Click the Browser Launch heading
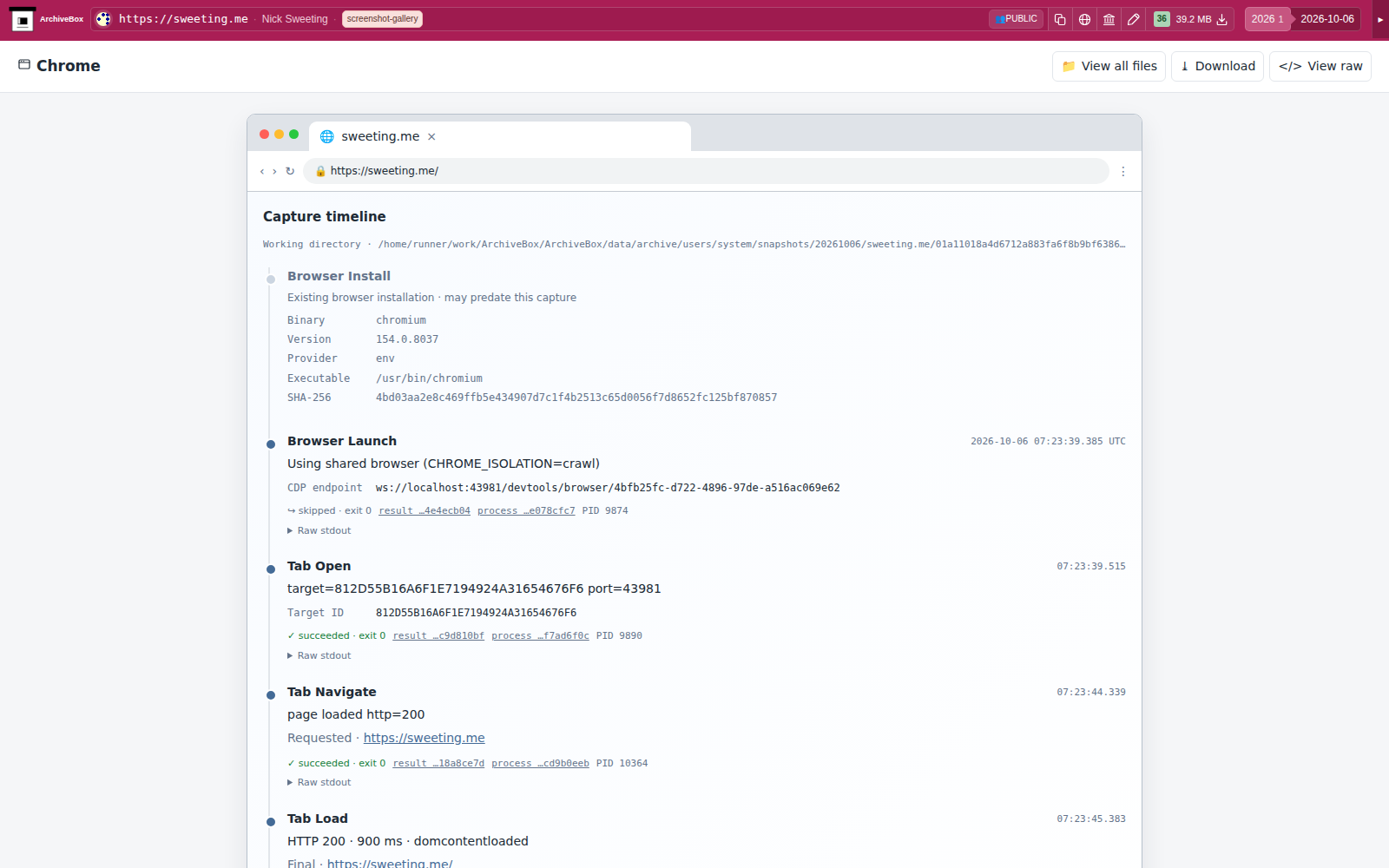This screenshot has height=868, width=1389. [x=342, y=441]
